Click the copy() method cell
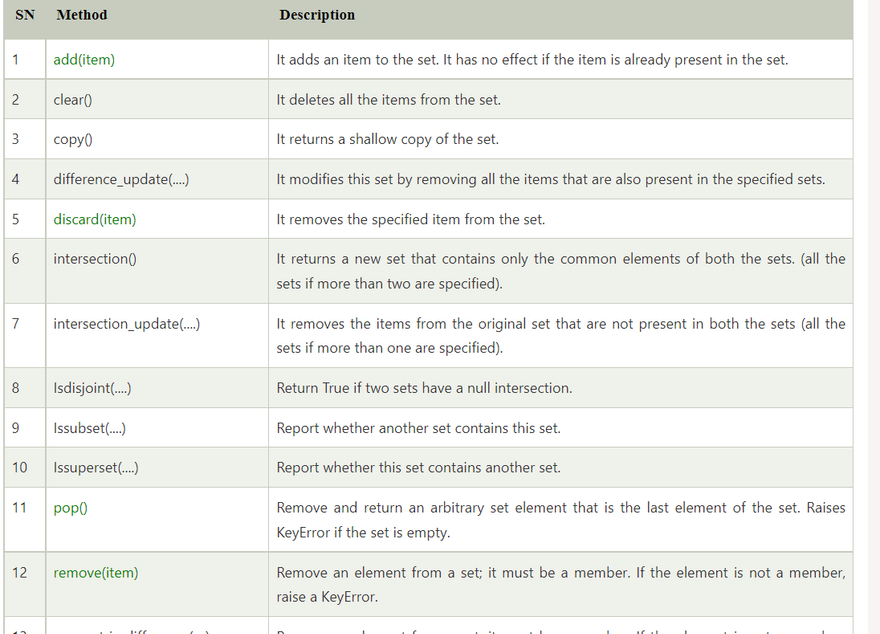This screenshot has width=880, height=634. tap(73, 139)
